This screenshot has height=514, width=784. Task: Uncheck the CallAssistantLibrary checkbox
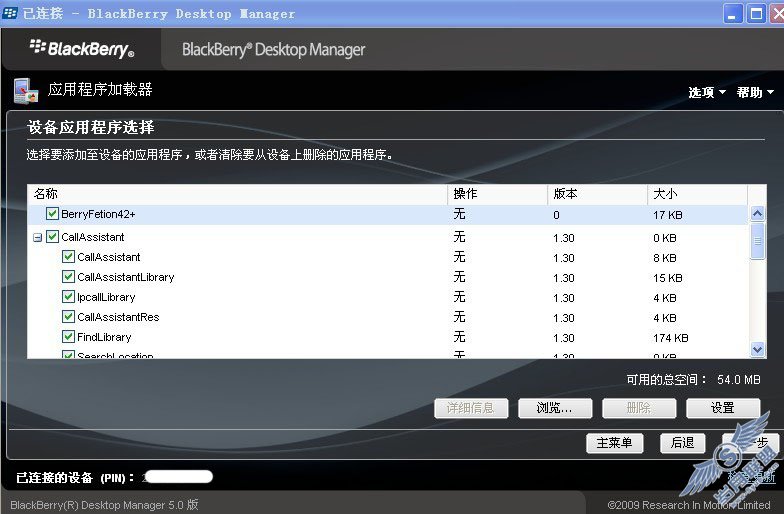pos(68,276)
